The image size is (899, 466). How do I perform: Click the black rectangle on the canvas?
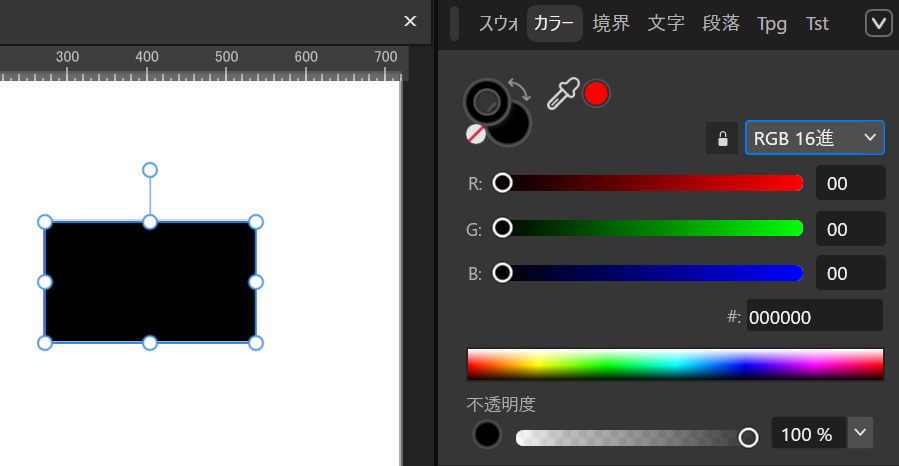point(150,282)
